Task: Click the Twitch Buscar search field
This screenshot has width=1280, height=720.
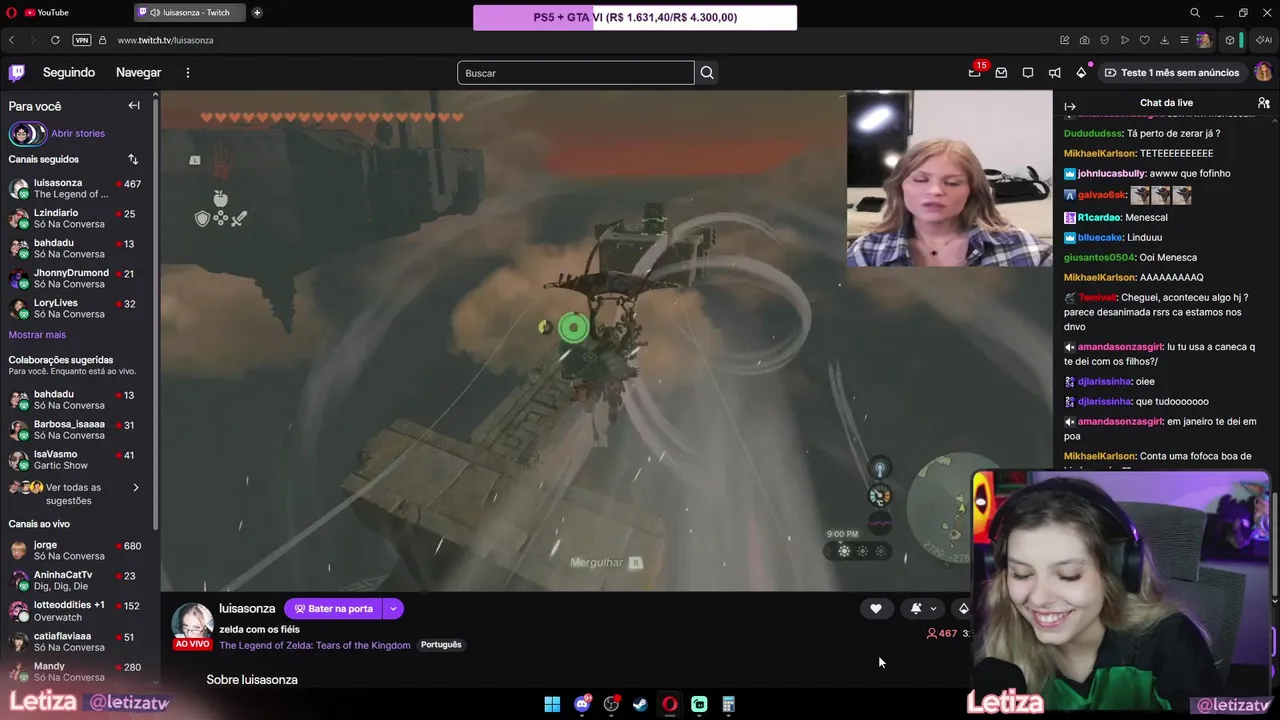Action: 575,72
